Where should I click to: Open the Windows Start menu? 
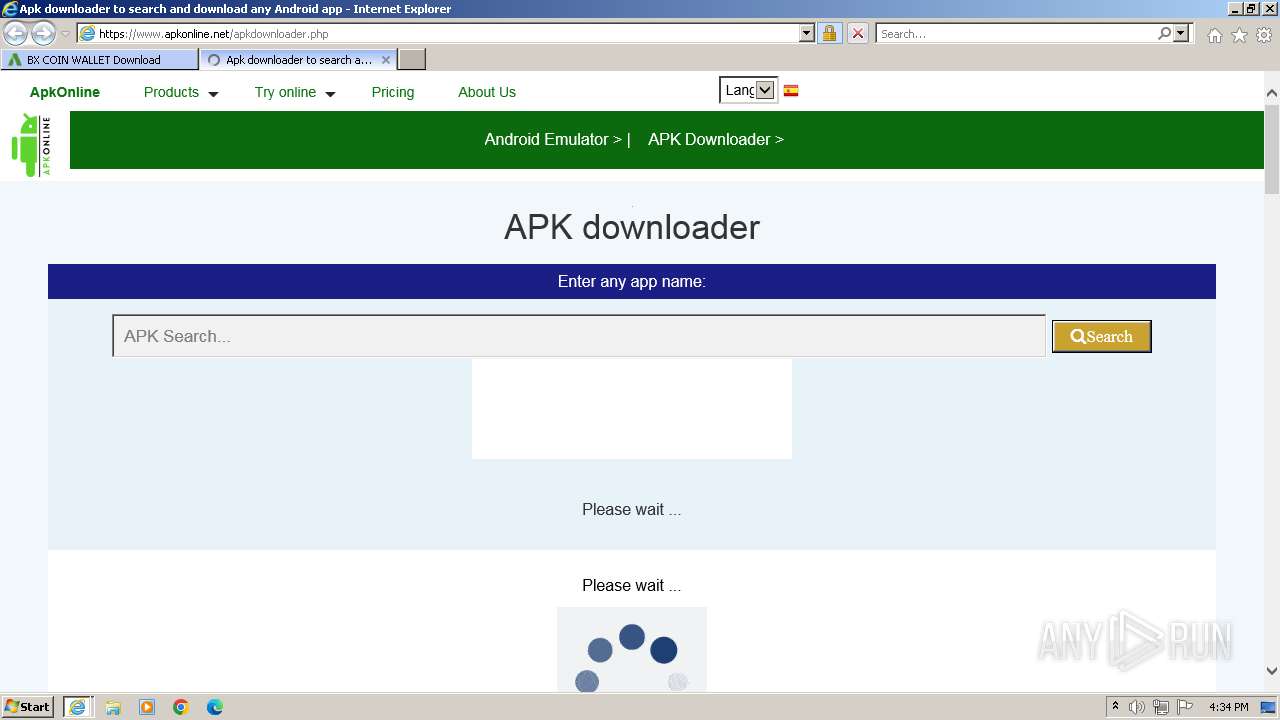[28, 707]
